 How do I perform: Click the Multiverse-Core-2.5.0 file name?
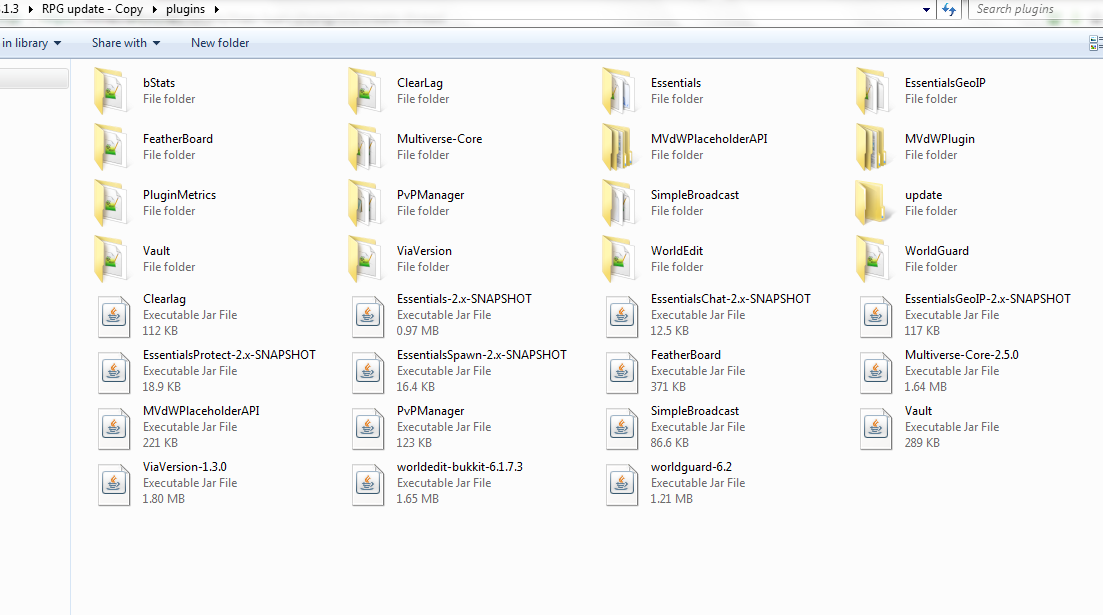[x=962, y=355]
